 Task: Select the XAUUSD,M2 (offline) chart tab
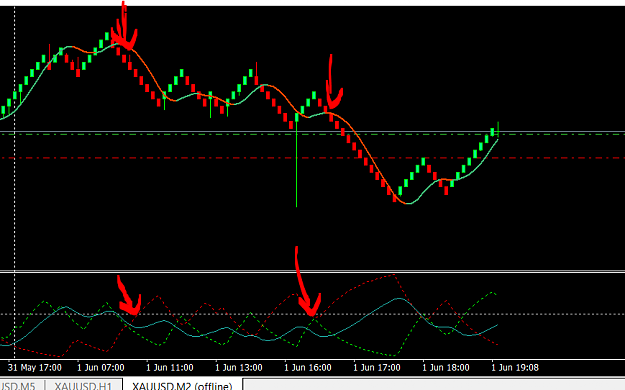[182, 385]
